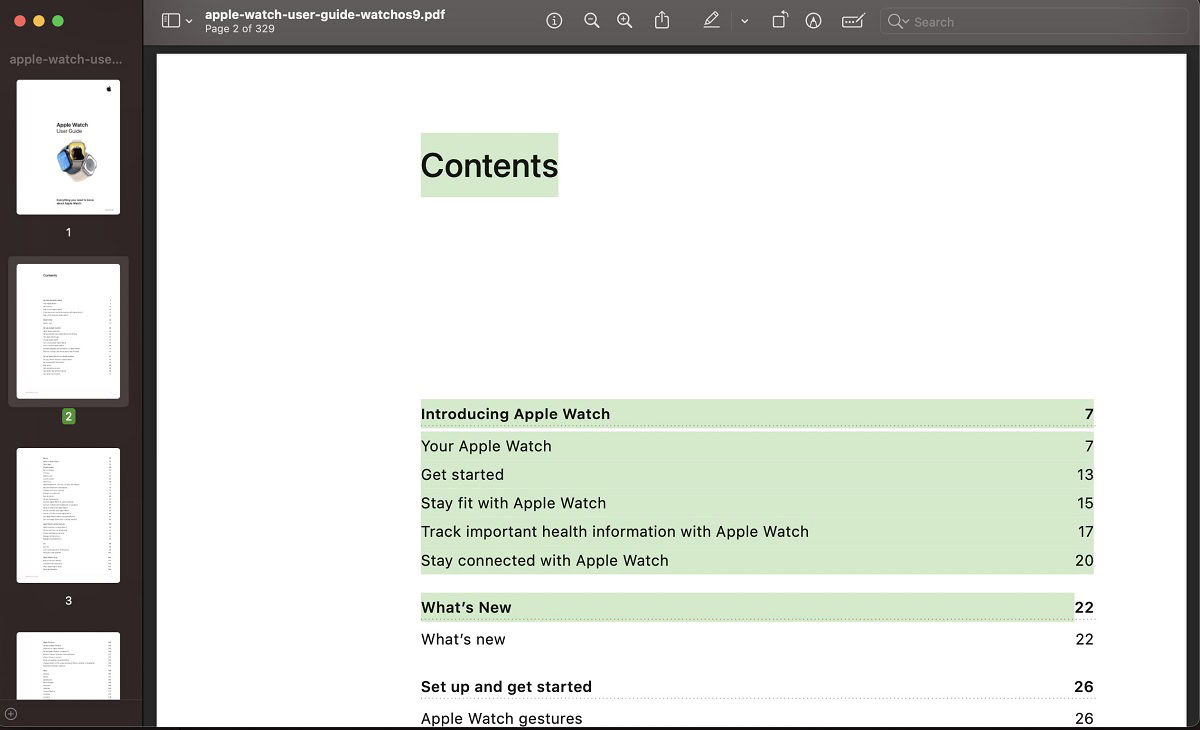The width and height of the screenshot is (1200, 730).
Task: Open the search options magnifier chevron
Action: tap(898, 22)
